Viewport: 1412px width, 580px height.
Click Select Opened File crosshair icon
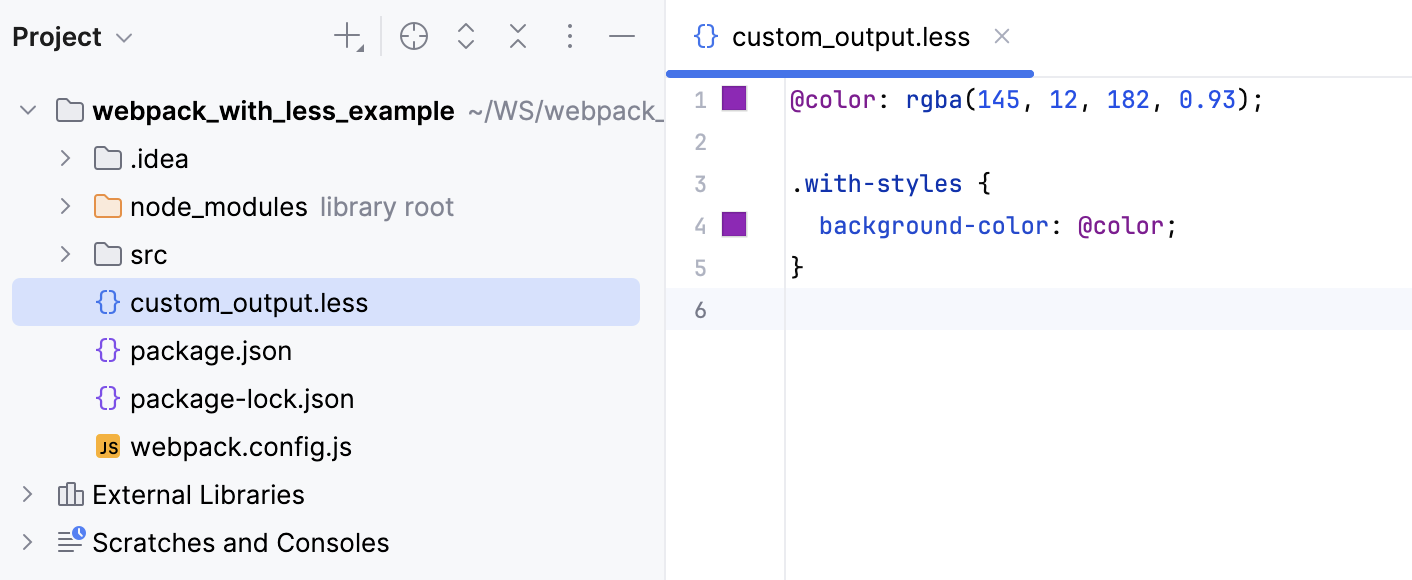click(x=413, y=38)
